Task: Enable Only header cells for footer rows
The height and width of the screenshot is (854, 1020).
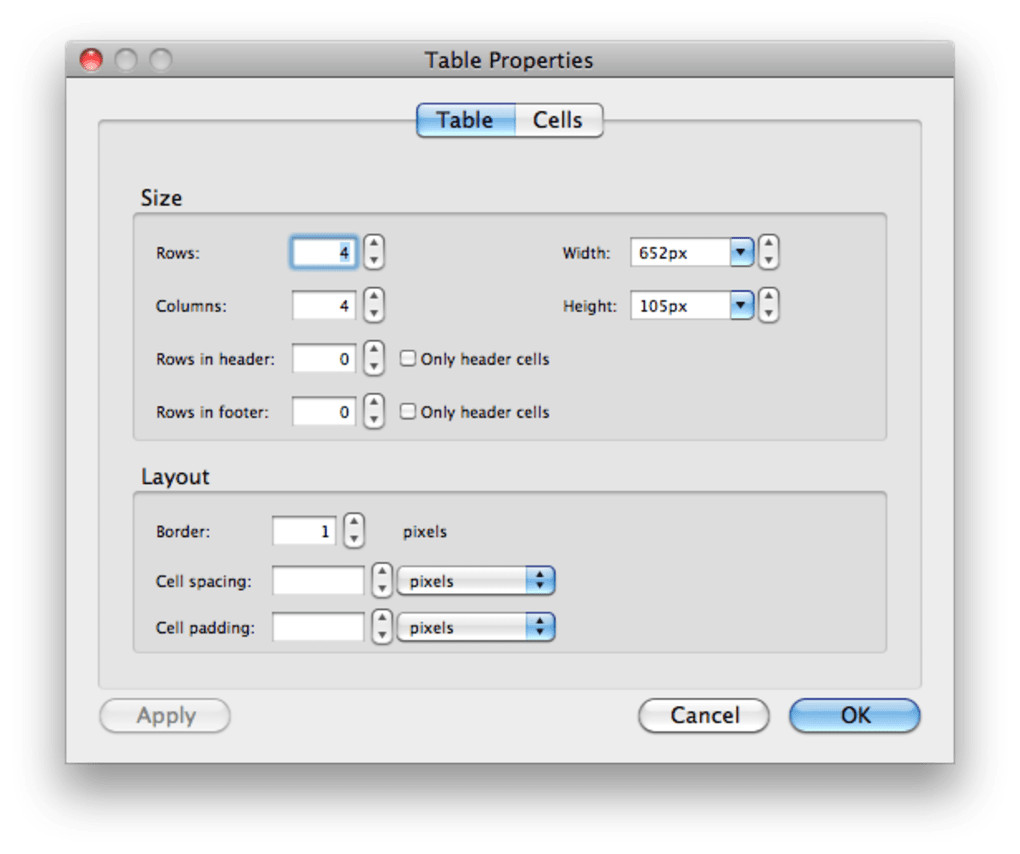Action: coord(408,411)
